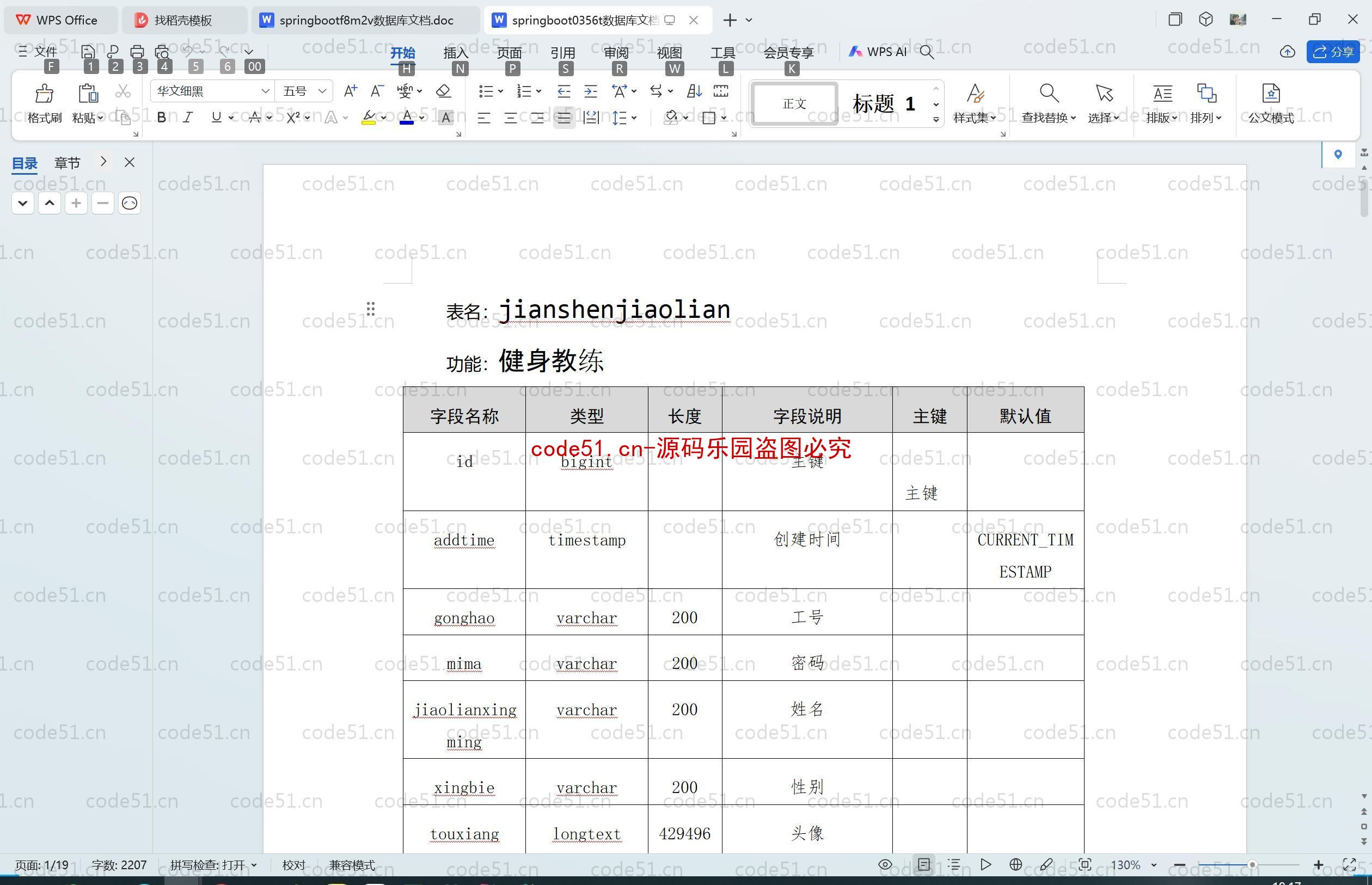This screenshot has height=885, width=1372.
Task: Click the WPS AI button
Action: click(878, 52)
